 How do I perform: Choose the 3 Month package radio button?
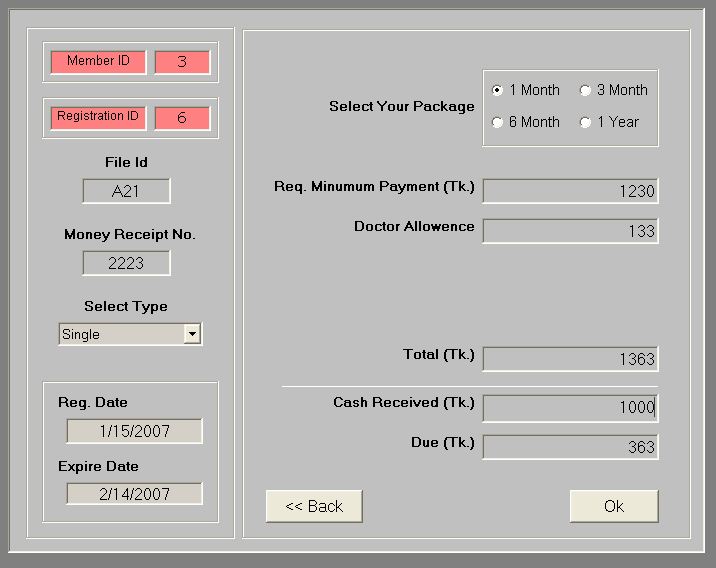[x=586, y=90]
